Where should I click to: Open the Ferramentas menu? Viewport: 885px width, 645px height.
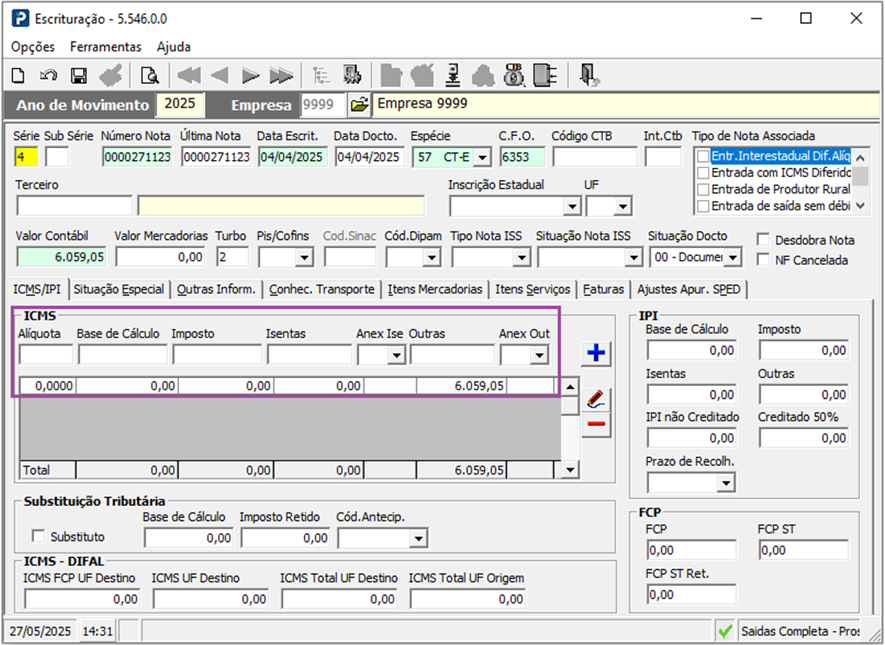(x=105, y=47)
